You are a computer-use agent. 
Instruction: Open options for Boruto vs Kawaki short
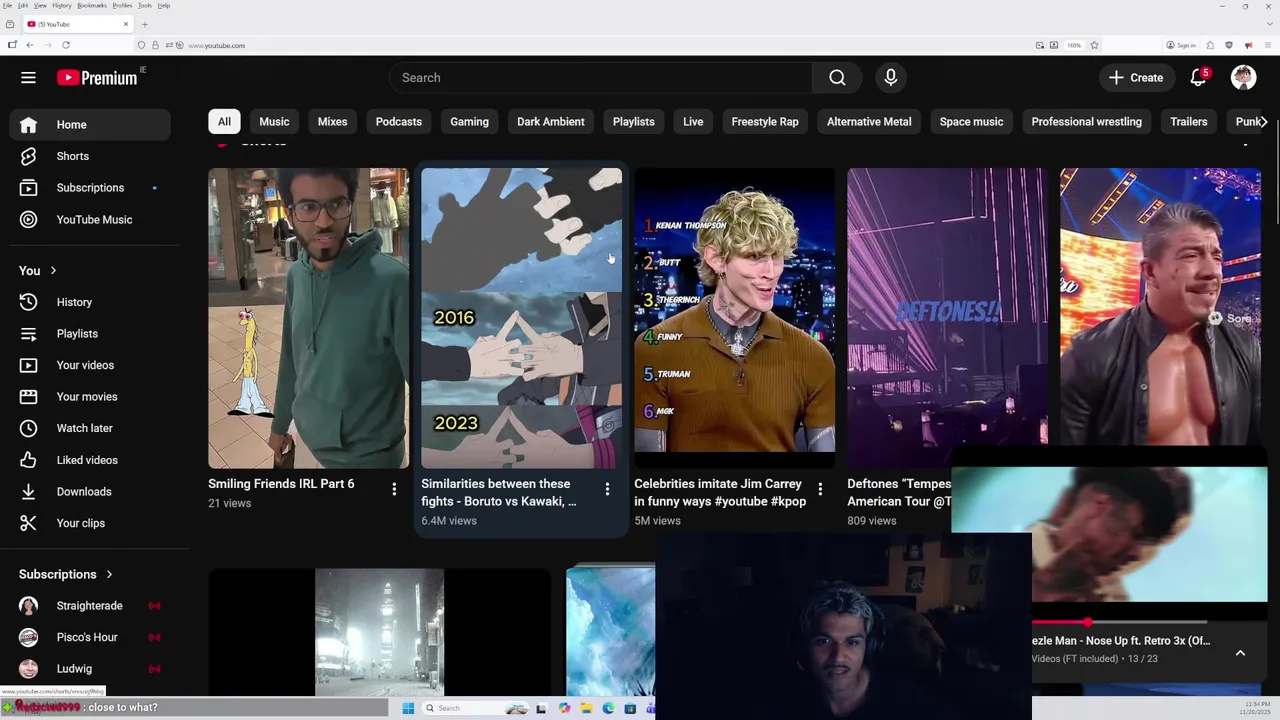(x=607, y=489)
